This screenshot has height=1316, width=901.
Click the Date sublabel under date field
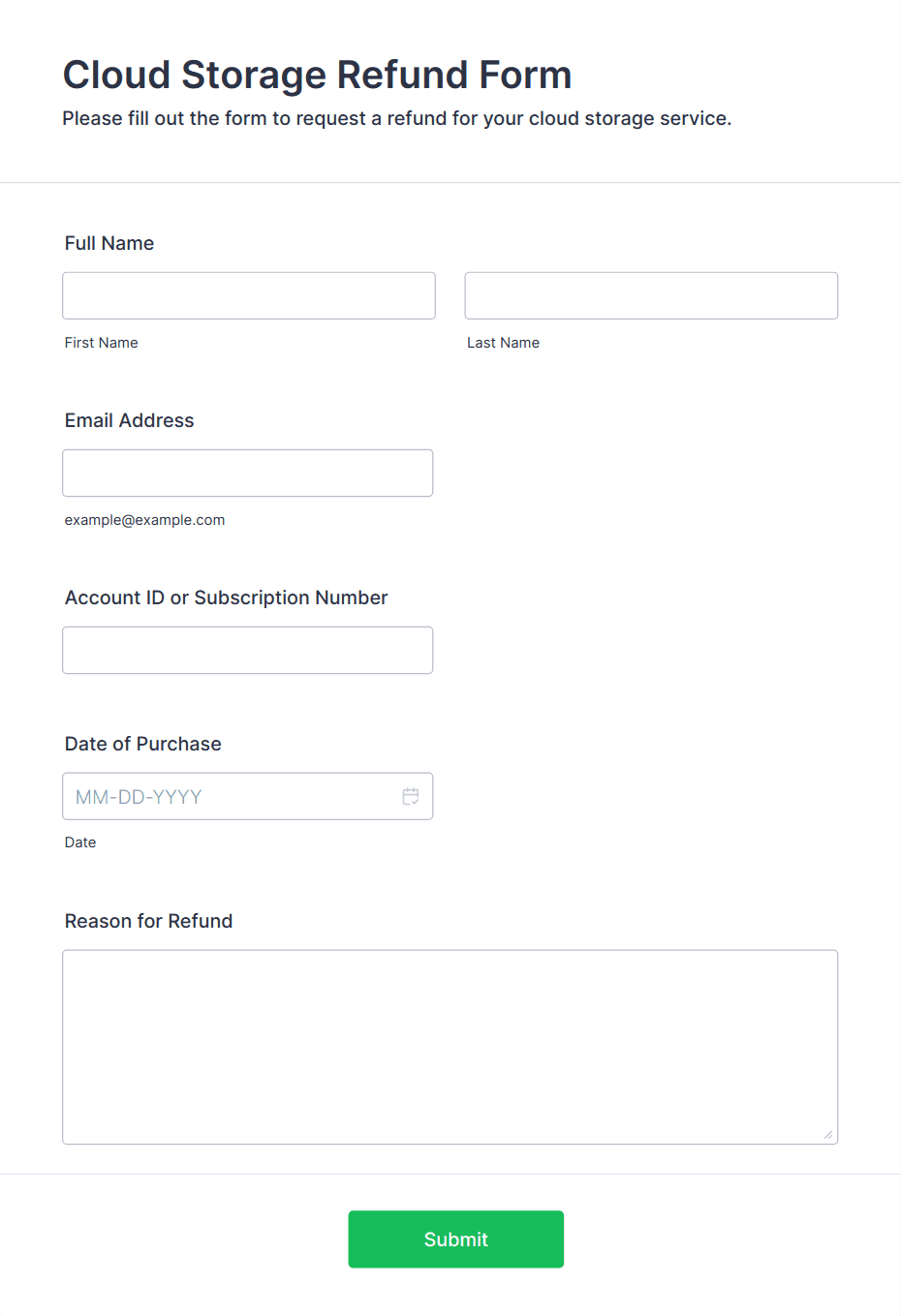(80, 842)
